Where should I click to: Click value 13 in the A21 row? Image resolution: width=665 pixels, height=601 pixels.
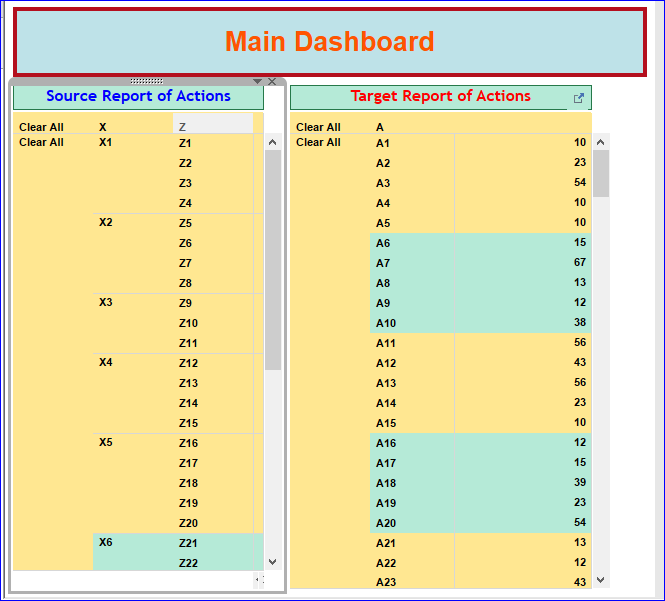(580, 542)
